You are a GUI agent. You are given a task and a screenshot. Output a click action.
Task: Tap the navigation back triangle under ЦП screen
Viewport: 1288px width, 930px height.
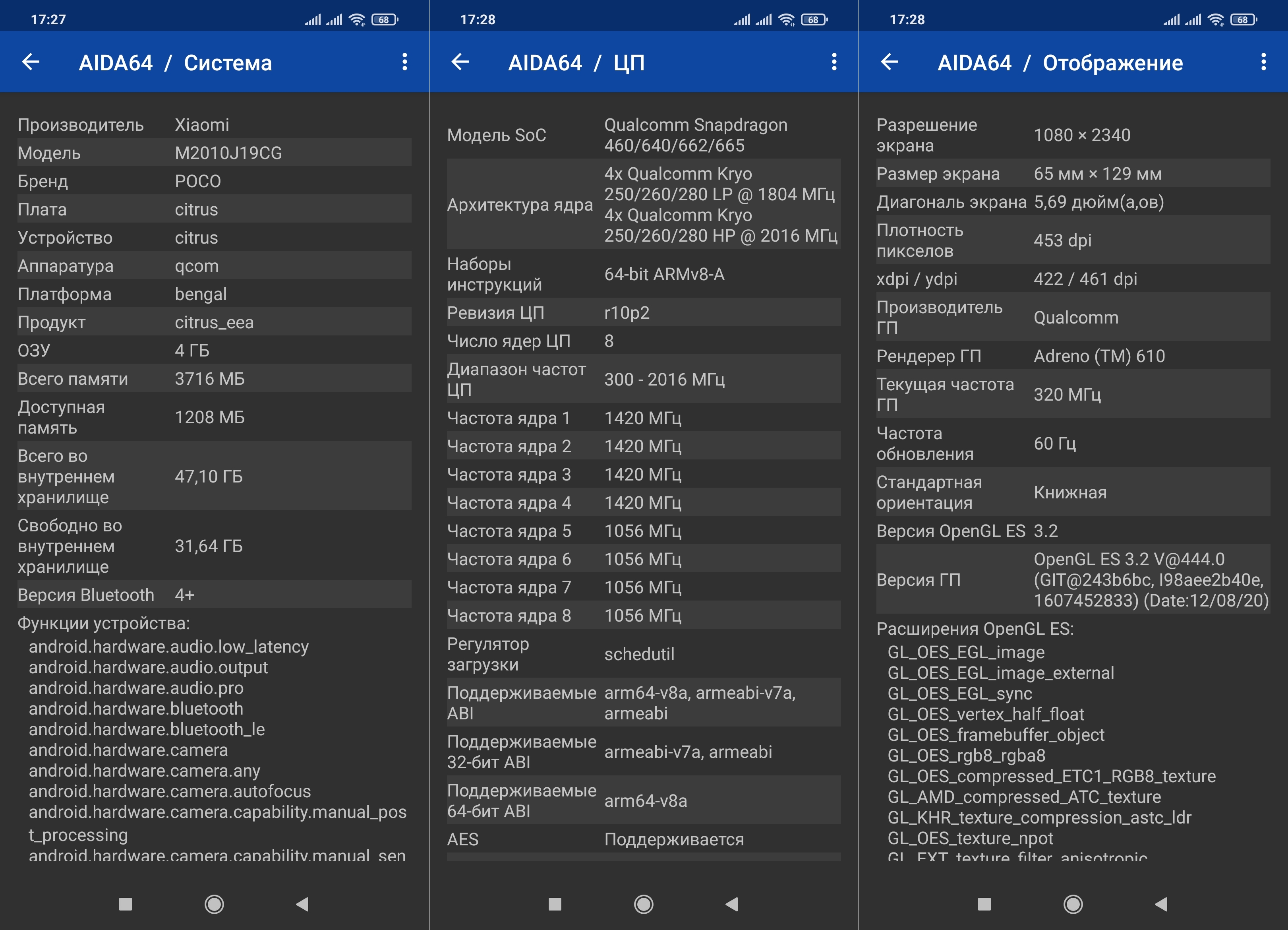pyautogui.click(x=731, y=904)
